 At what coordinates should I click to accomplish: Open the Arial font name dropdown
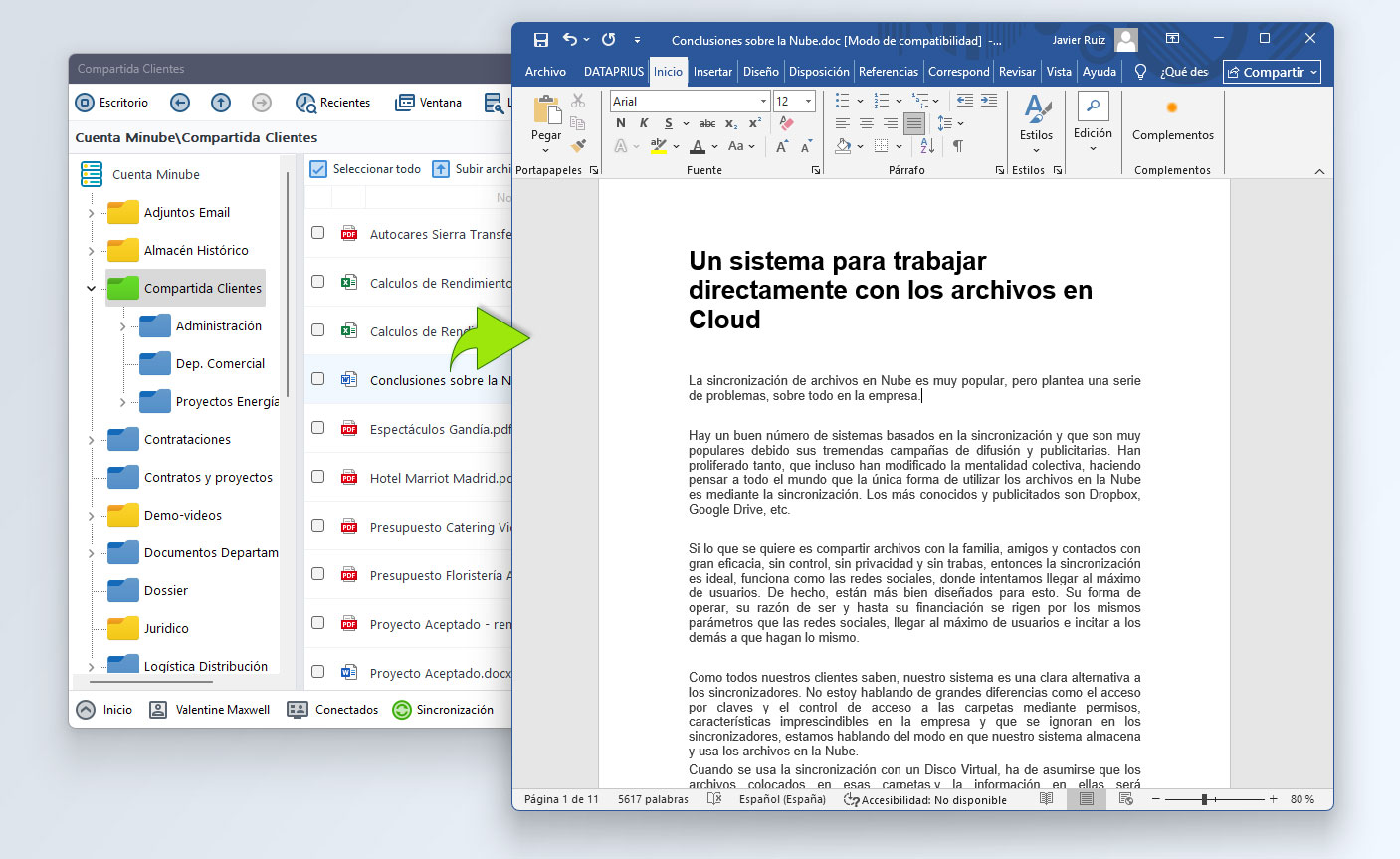[763, 102]
